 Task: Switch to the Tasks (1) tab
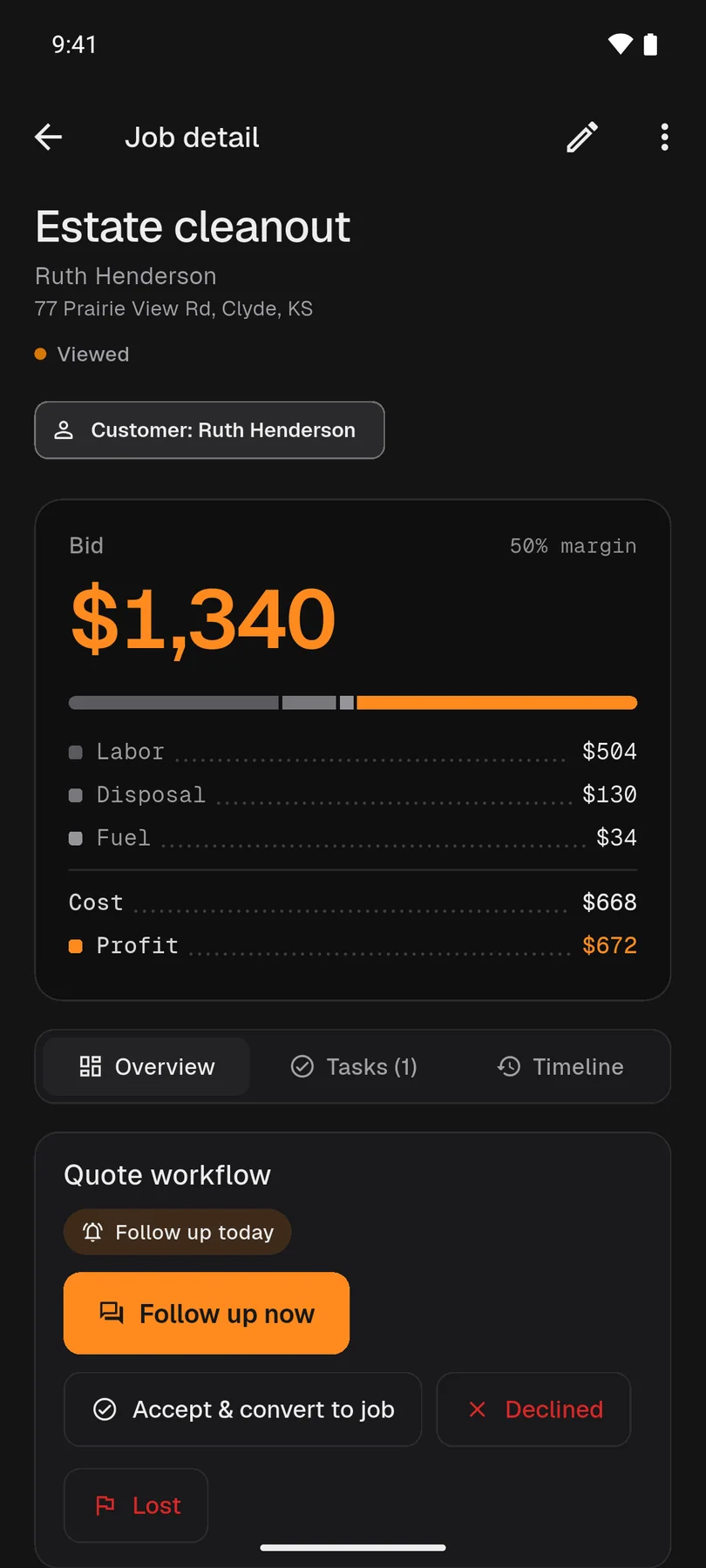click(353, 1066)
